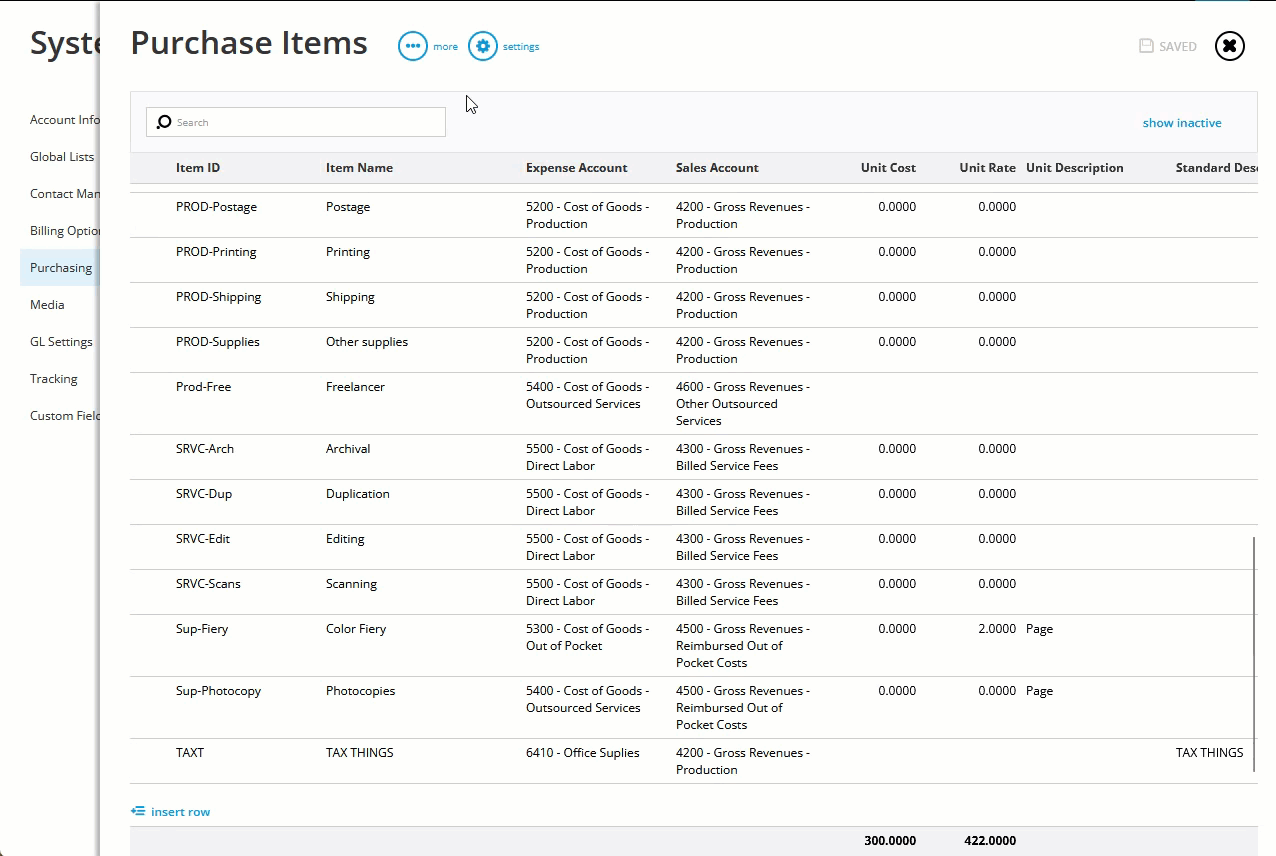The image size is (1276, 856).
Task: Click the SAVED disk icon
Action: pyautogui.click(x=1146, y=46)
